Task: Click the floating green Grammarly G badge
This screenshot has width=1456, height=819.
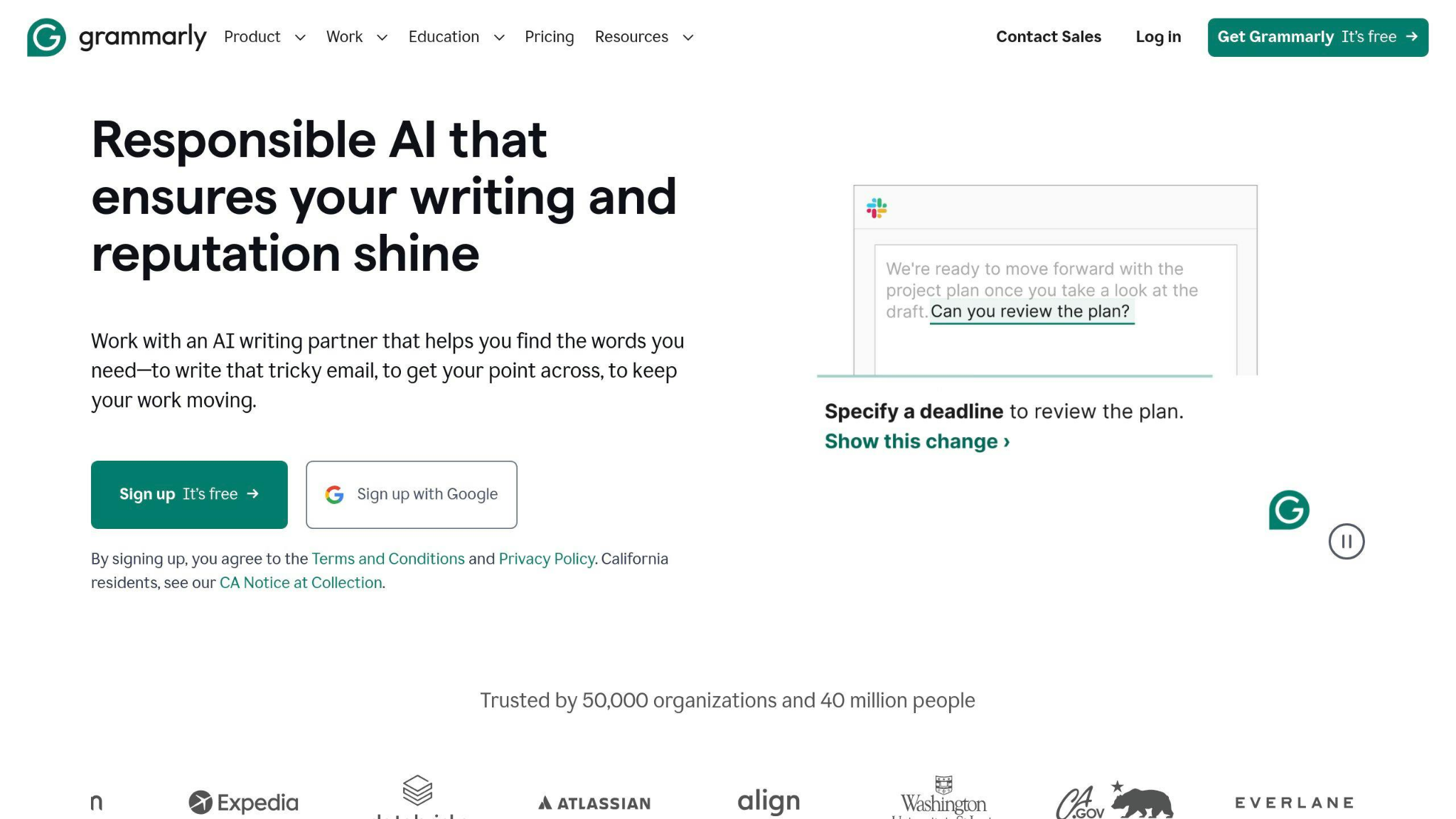Action: pyautogui.click(x=1288, y=510)
